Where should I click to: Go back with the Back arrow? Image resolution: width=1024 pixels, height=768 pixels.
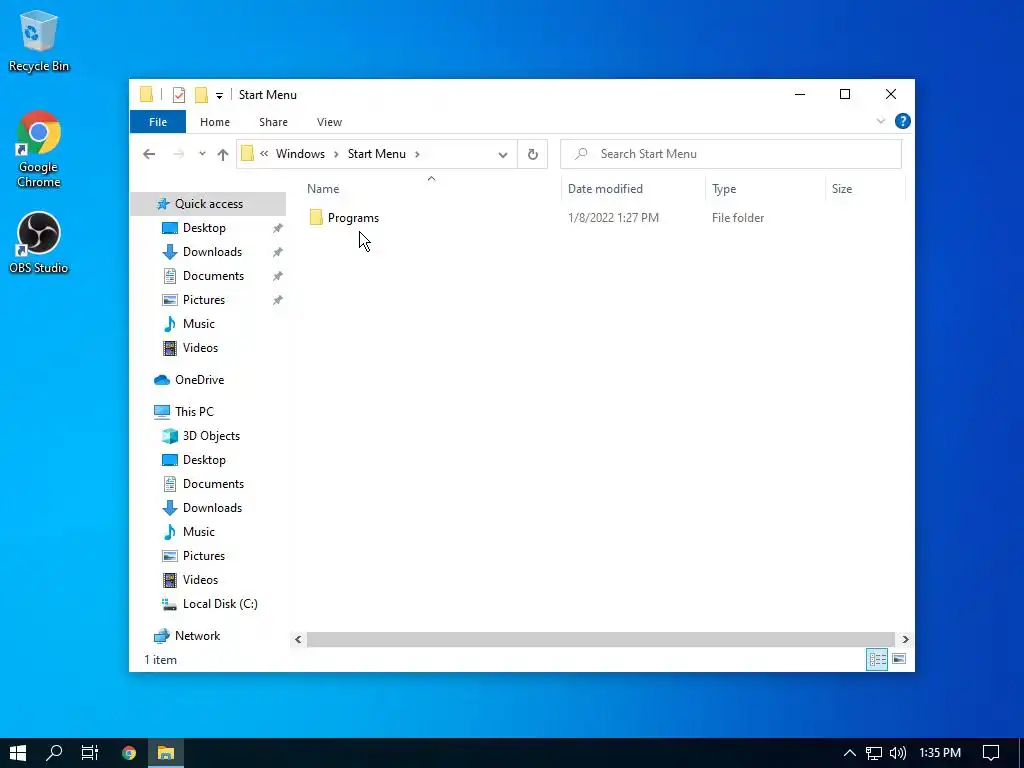pyautogui.click(x=149, y=154)
